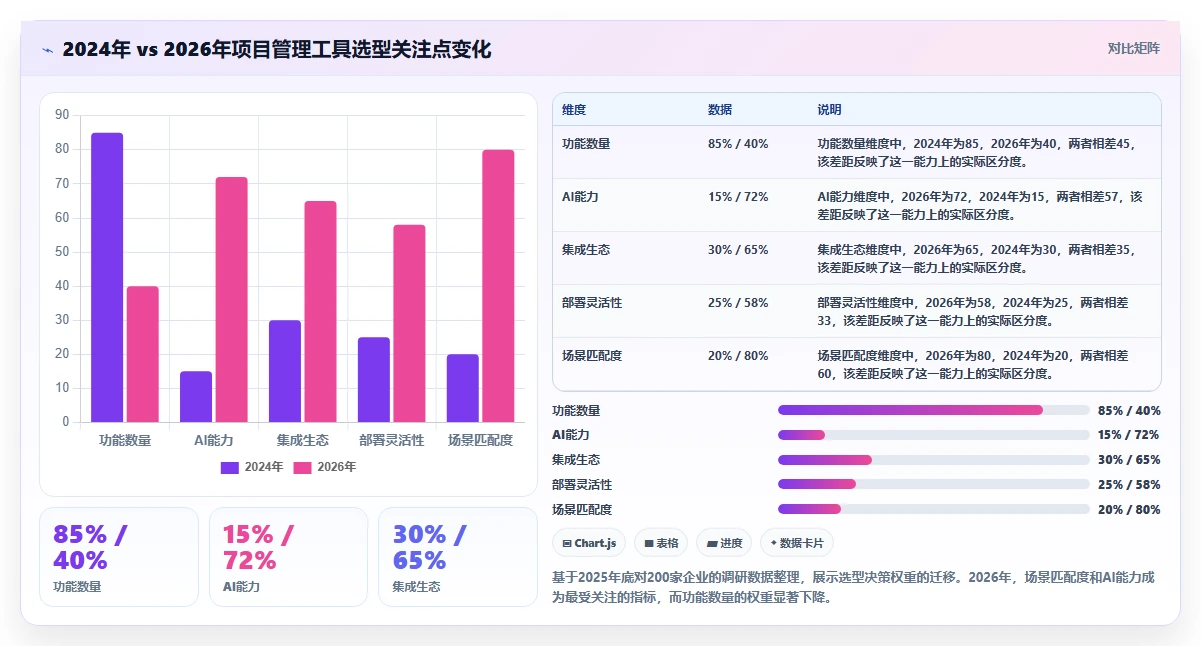Image resolution: width=1201 pixels, height=646 pixels.
Task: Click the 部署灵活性 table row name
Action: [592, 303]
